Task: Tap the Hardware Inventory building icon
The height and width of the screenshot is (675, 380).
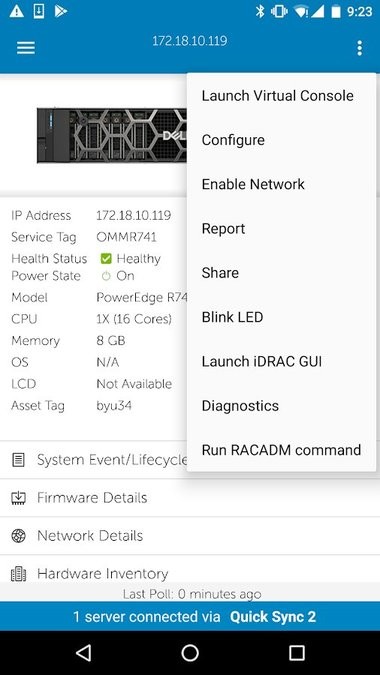Action: (19, 574)
